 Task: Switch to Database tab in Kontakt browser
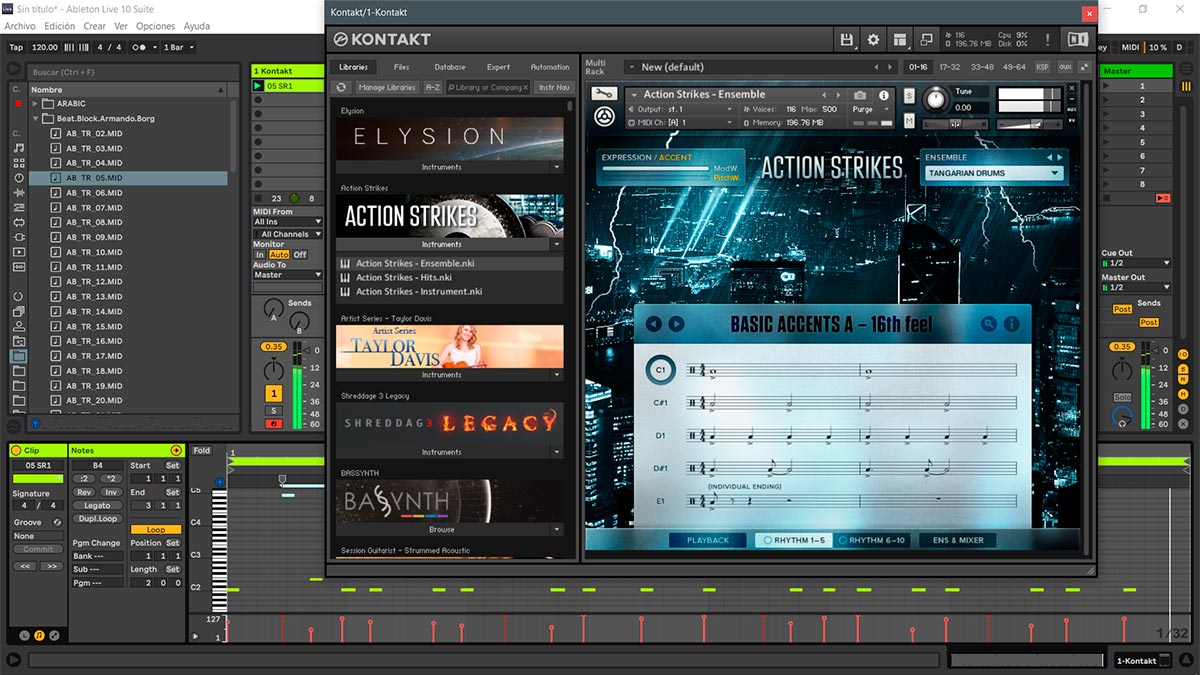pos(450,67)
